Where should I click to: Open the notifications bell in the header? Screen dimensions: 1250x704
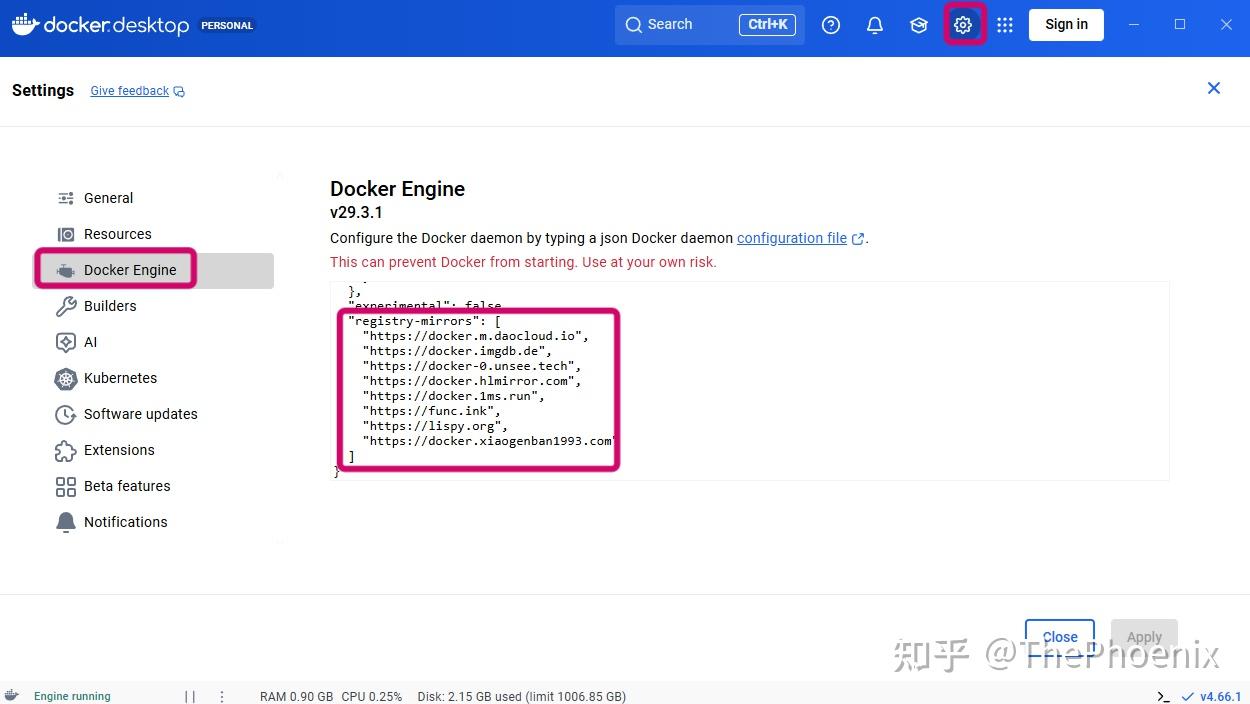point(875,25)
